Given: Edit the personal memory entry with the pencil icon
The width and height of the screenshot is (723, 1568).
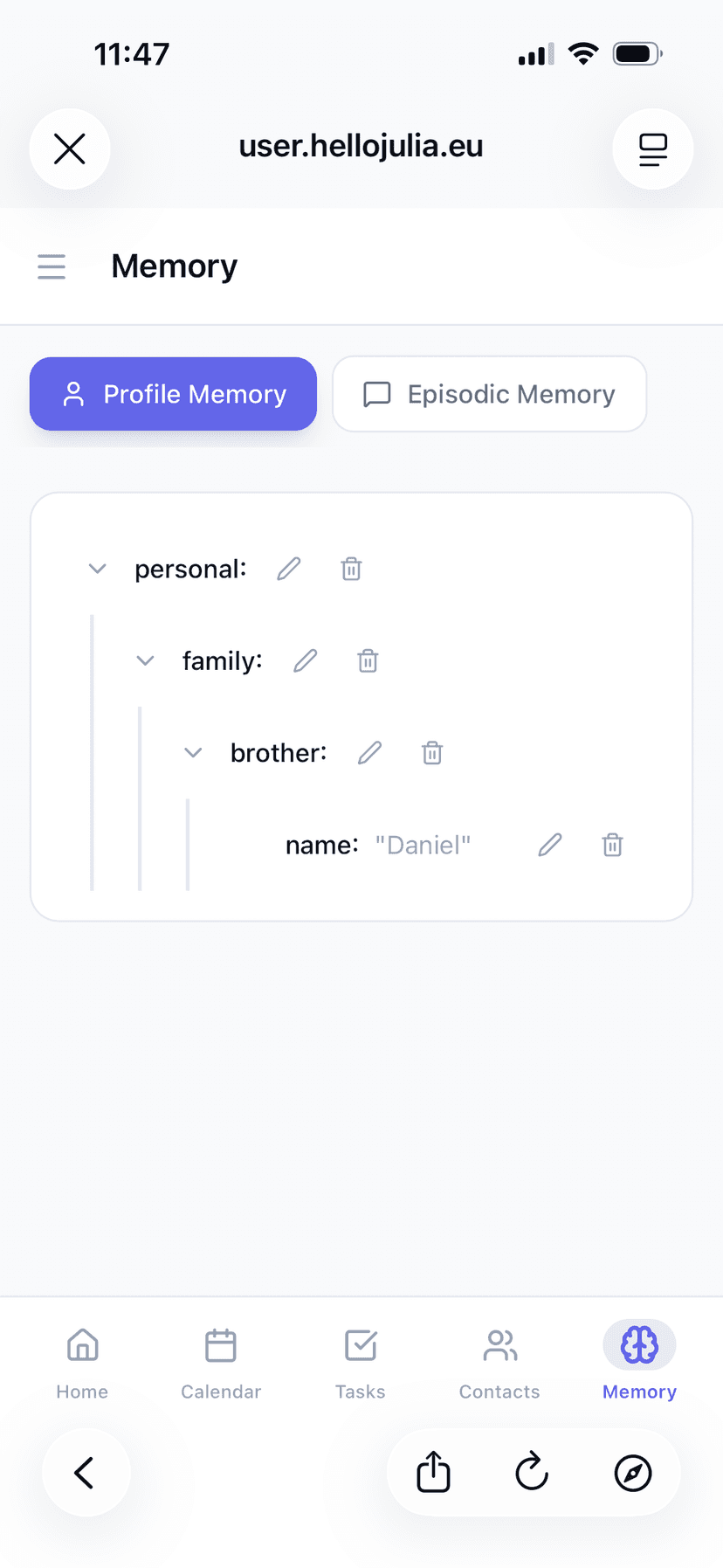Looking at the screenshot, I should coord(288,569).
